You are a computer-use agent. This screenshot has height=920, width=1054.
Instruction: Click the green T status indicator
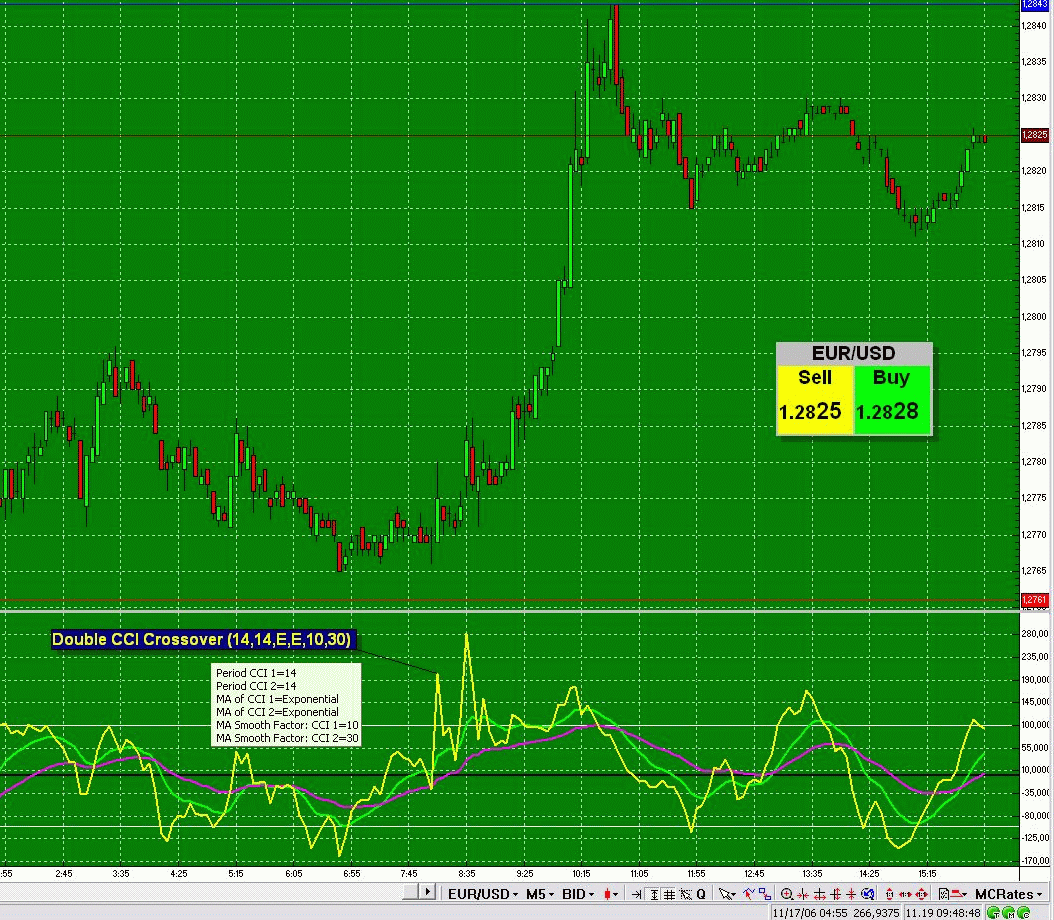[x=994, y=913]
